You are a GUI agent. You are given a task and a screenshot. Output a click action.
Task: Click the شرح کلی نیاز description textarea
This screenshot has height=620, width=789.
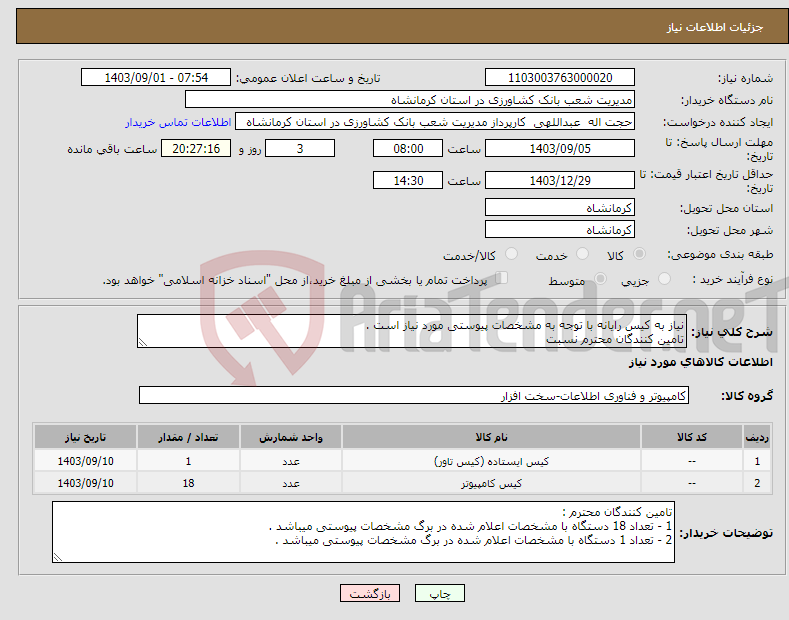coord(412,331)
